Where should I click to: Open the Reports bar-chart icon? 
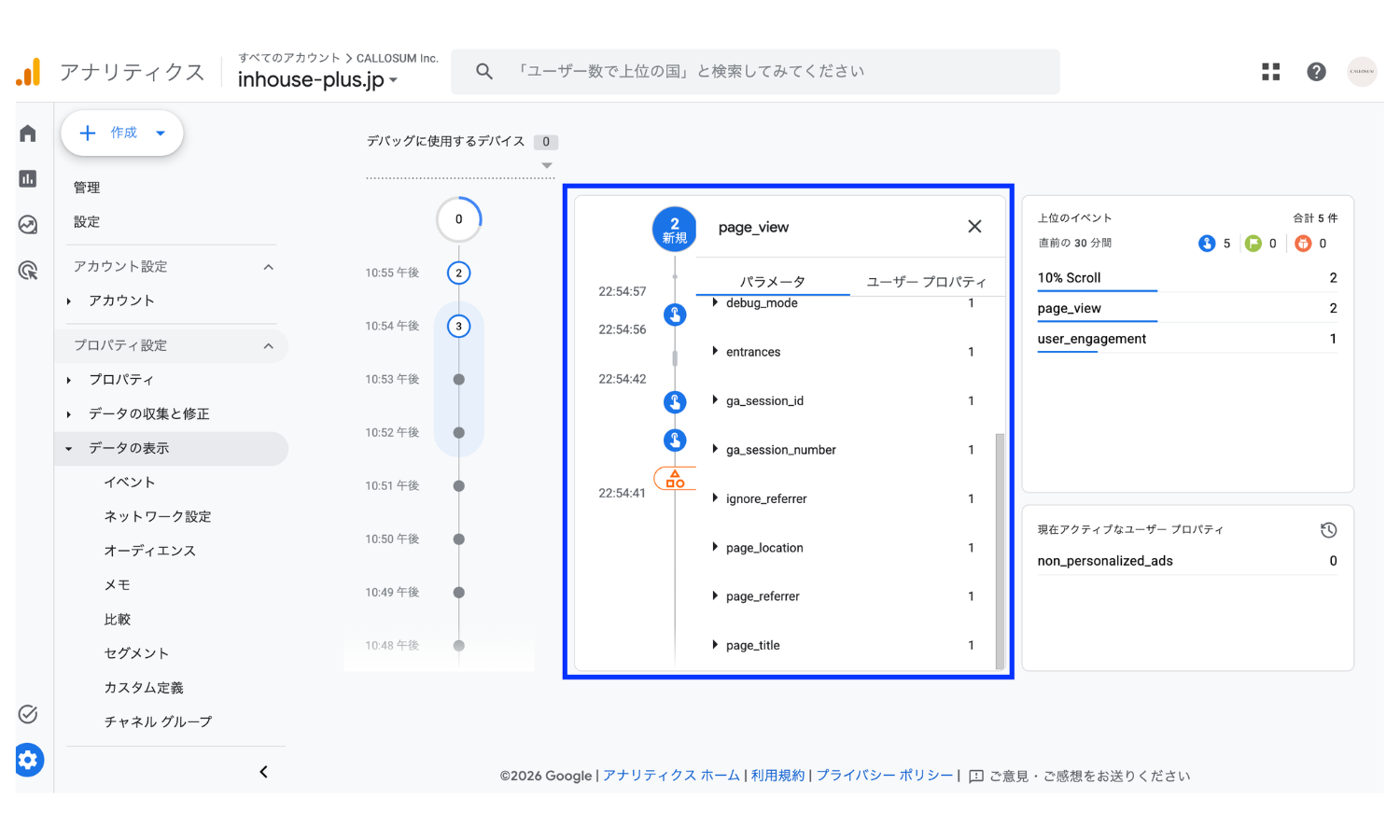(x=28, y=178)
